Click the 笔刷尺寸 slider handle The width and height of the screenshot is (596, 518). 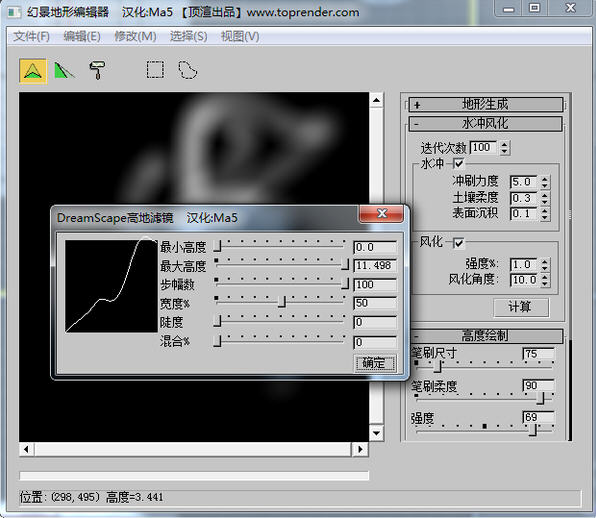[437, 366]
